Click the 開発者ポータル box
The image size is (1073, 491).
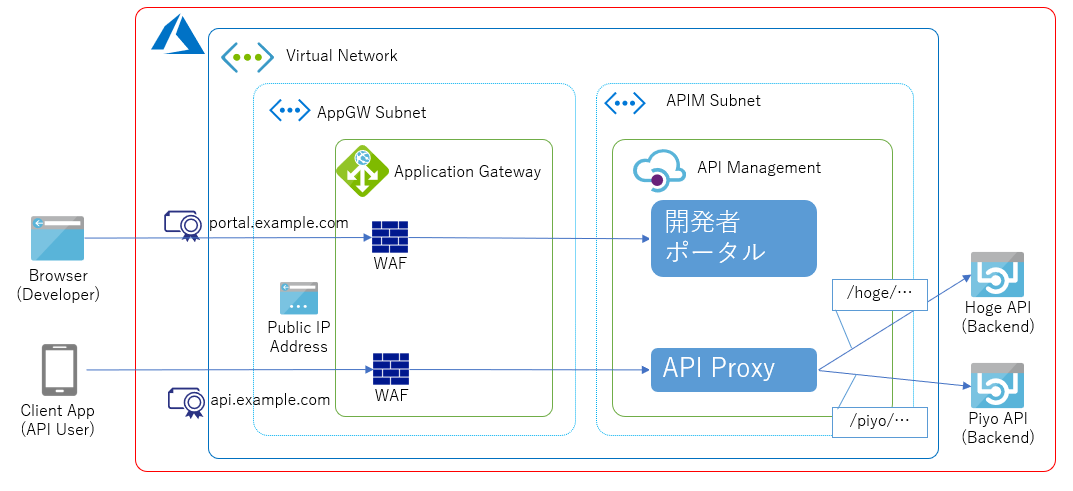pyautogui.click(x=734, y=238)
